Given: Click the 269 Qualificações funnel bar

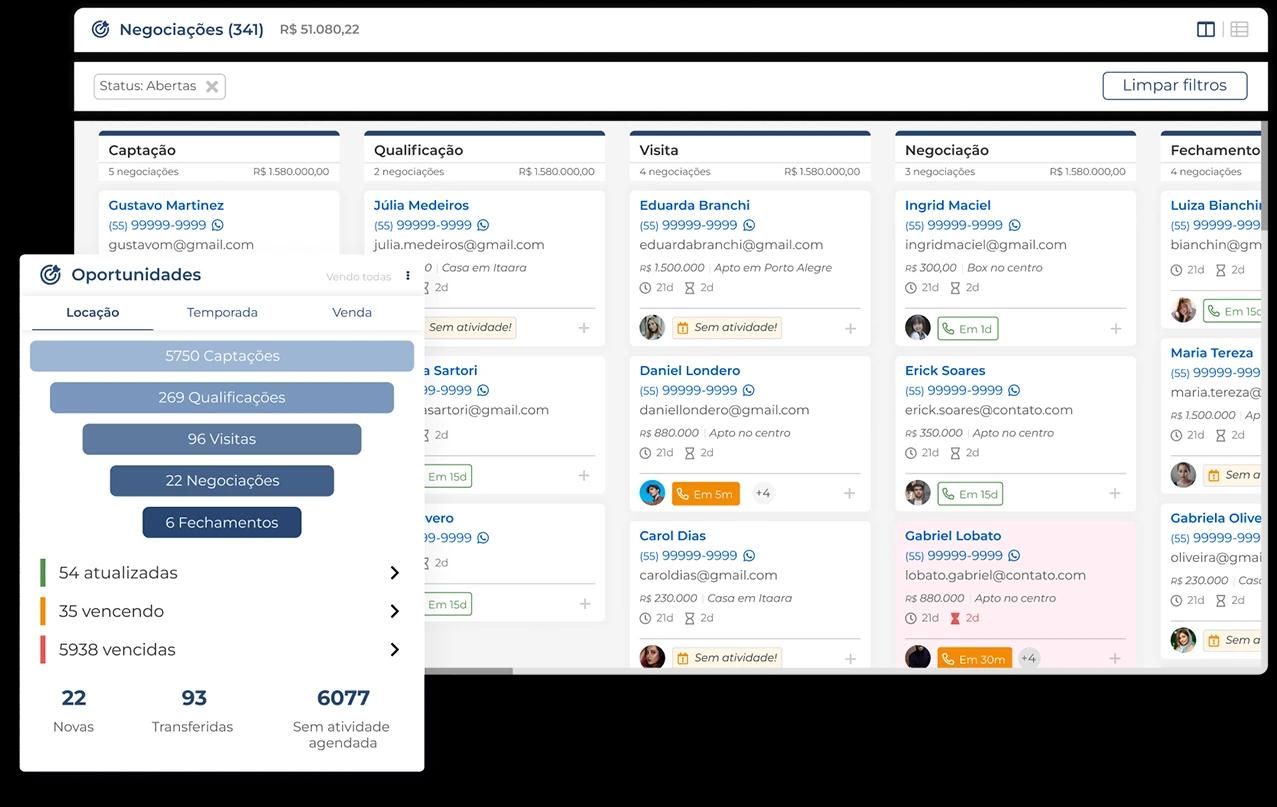Looking at the screenshot, I should pos(222,397).
